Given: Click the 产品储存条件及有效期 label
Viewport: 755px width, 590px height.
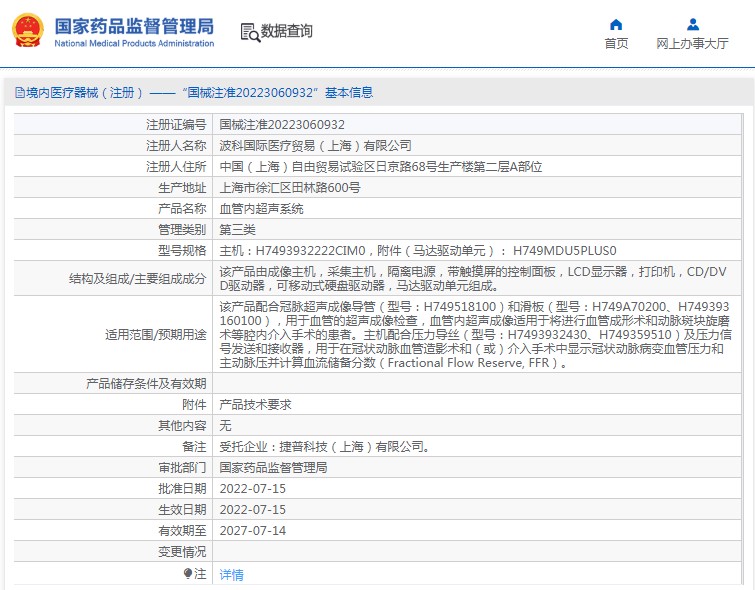Looking at the screenshot, I should [x=146, y=383].
